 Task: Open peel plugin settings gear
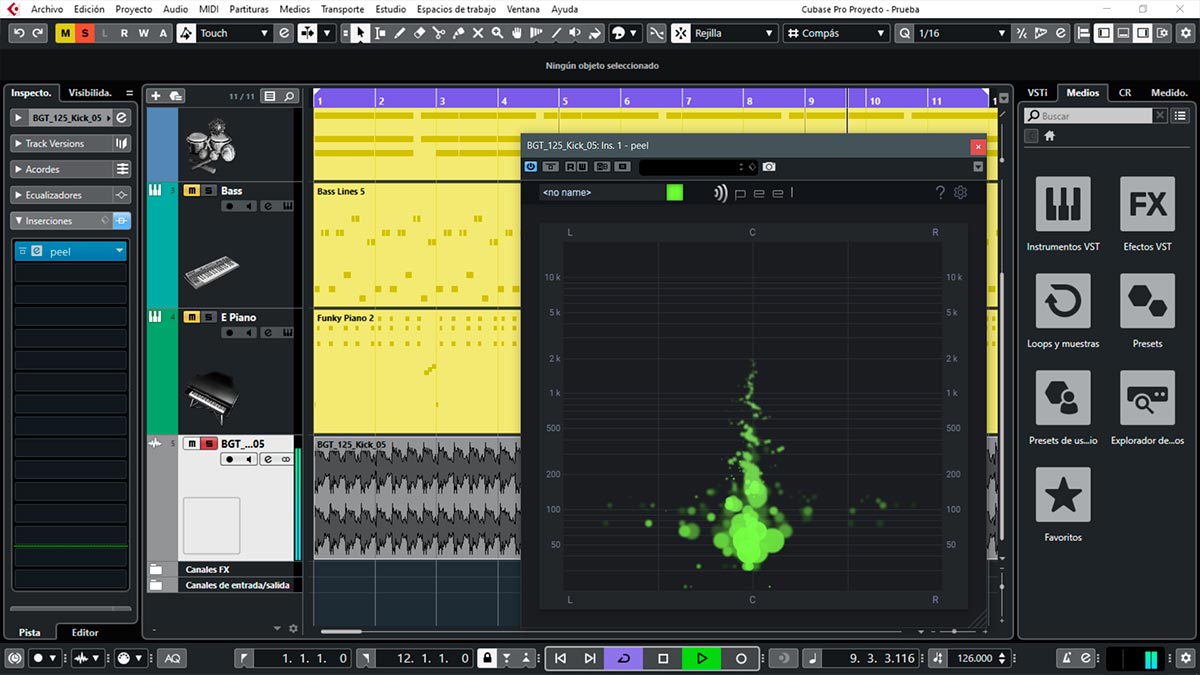click(961, 192)
